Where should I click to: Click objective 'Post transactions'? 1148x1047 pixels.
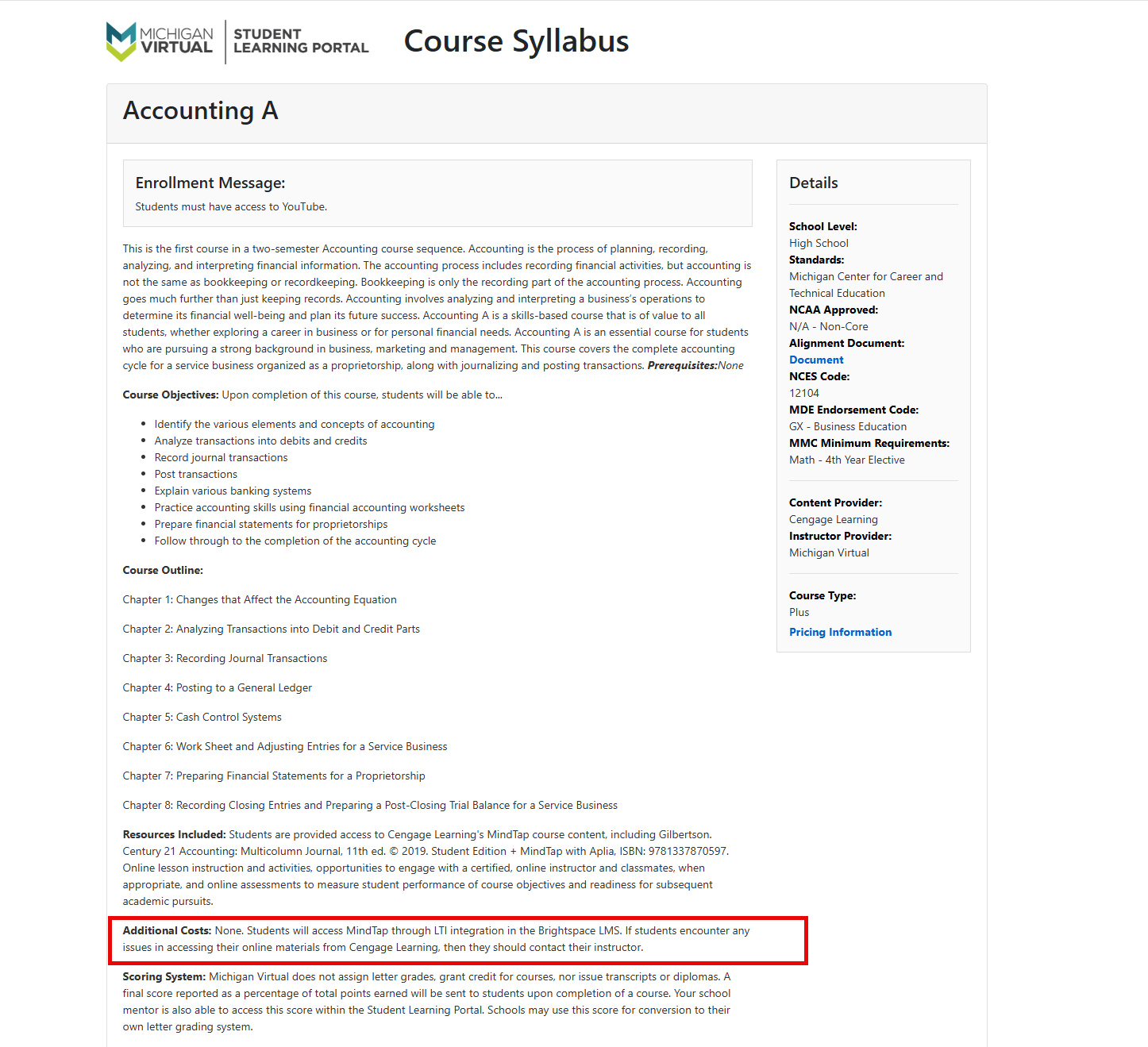pyautogui.click(x=195, y=474)
